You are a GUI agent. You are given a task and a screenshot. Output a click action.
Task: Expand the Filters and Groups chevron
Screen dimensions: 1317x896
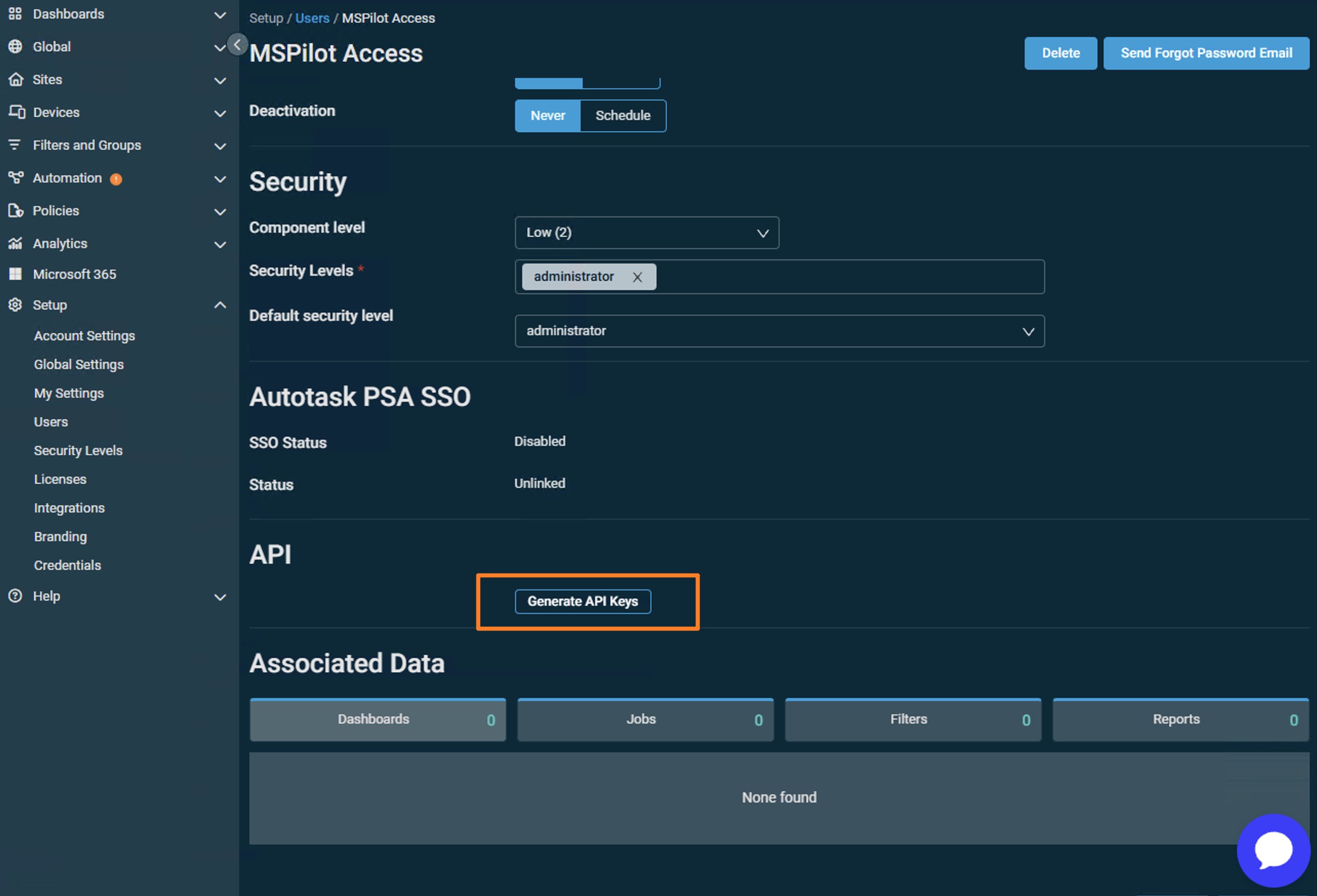coord(220,146)
